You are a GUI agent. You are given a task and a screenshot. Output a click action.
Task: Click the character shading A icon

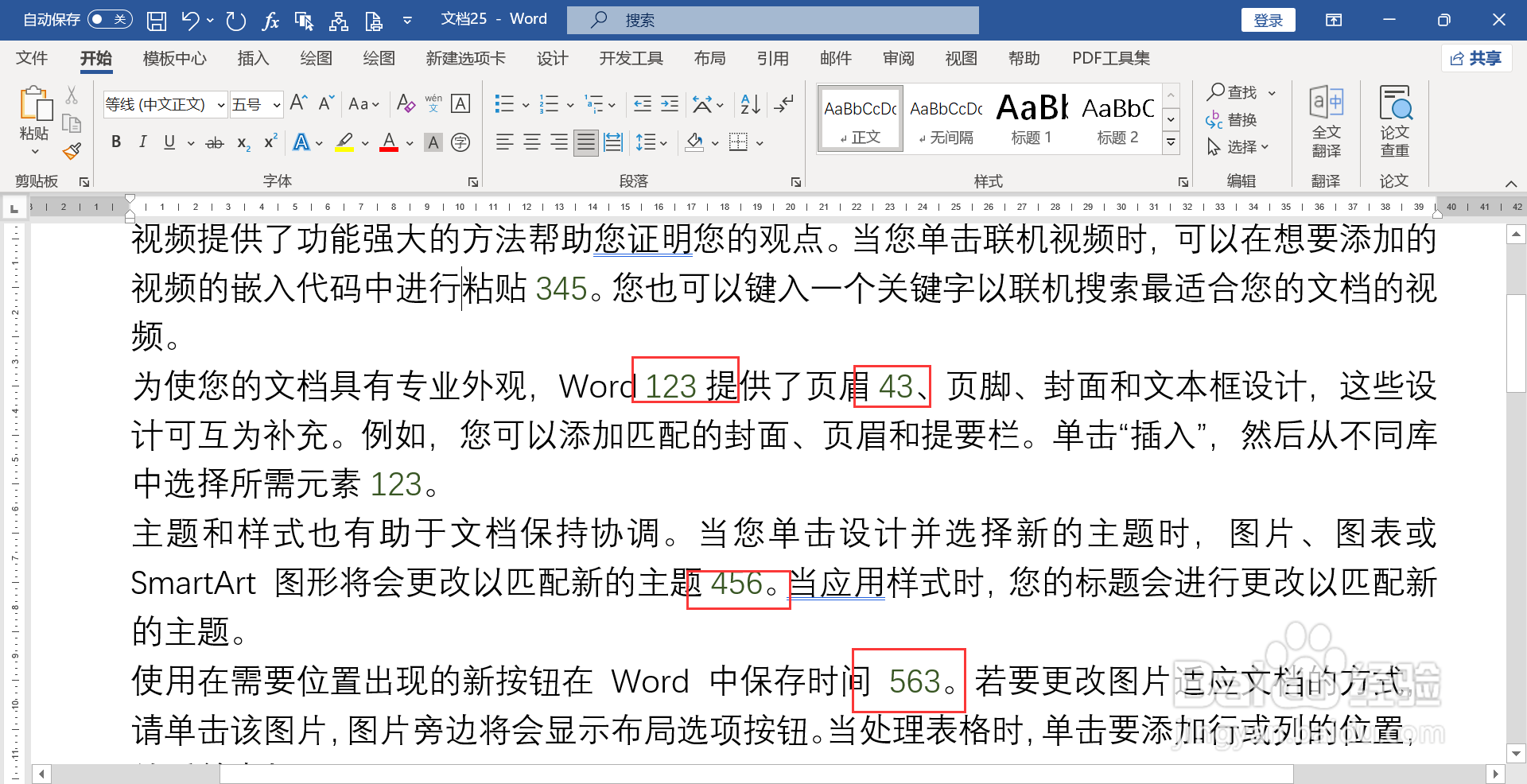433,142
